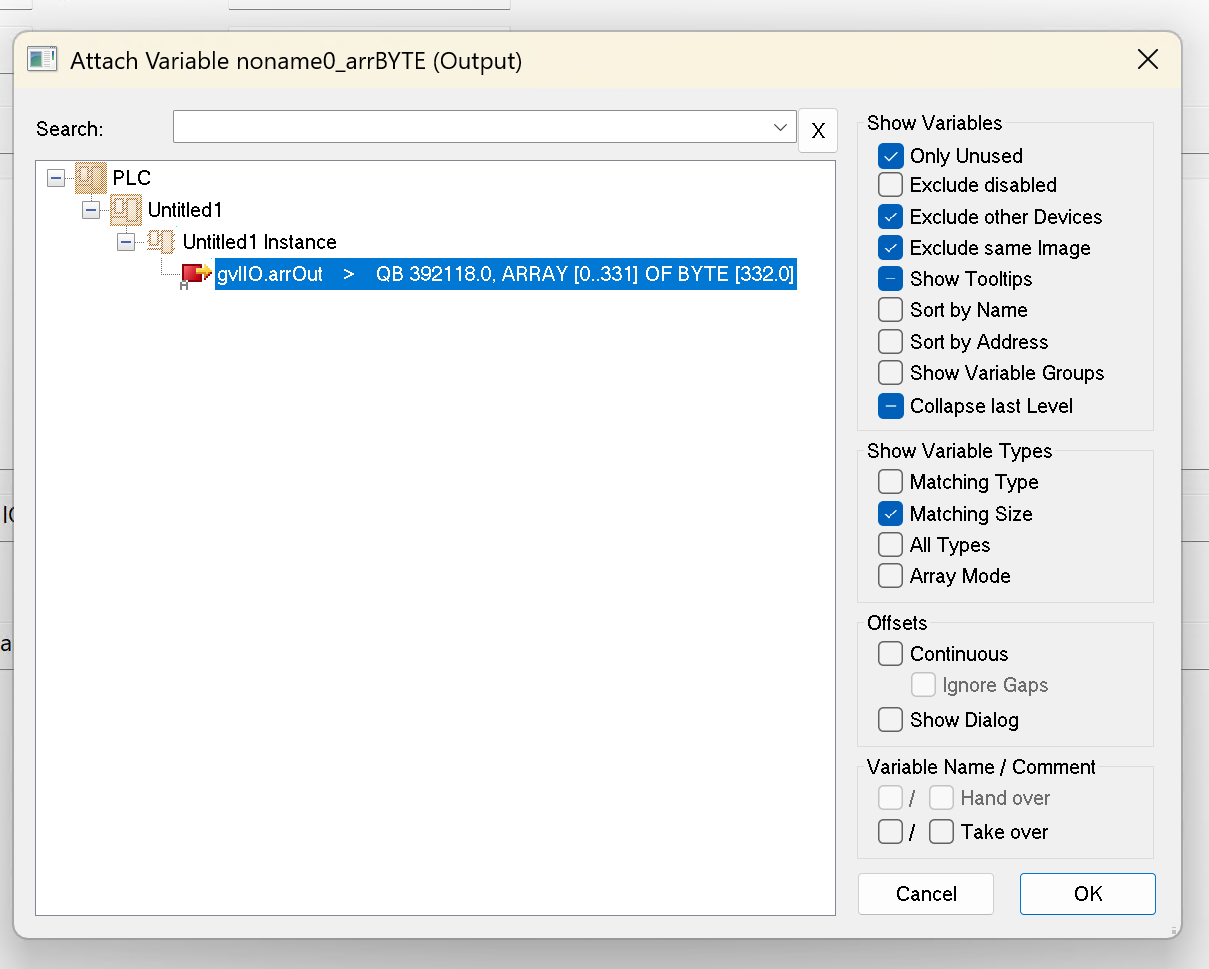Enable Exclude disabled checkbox
The width and height of the screenshot is (1209, 969).
(890, 185)
